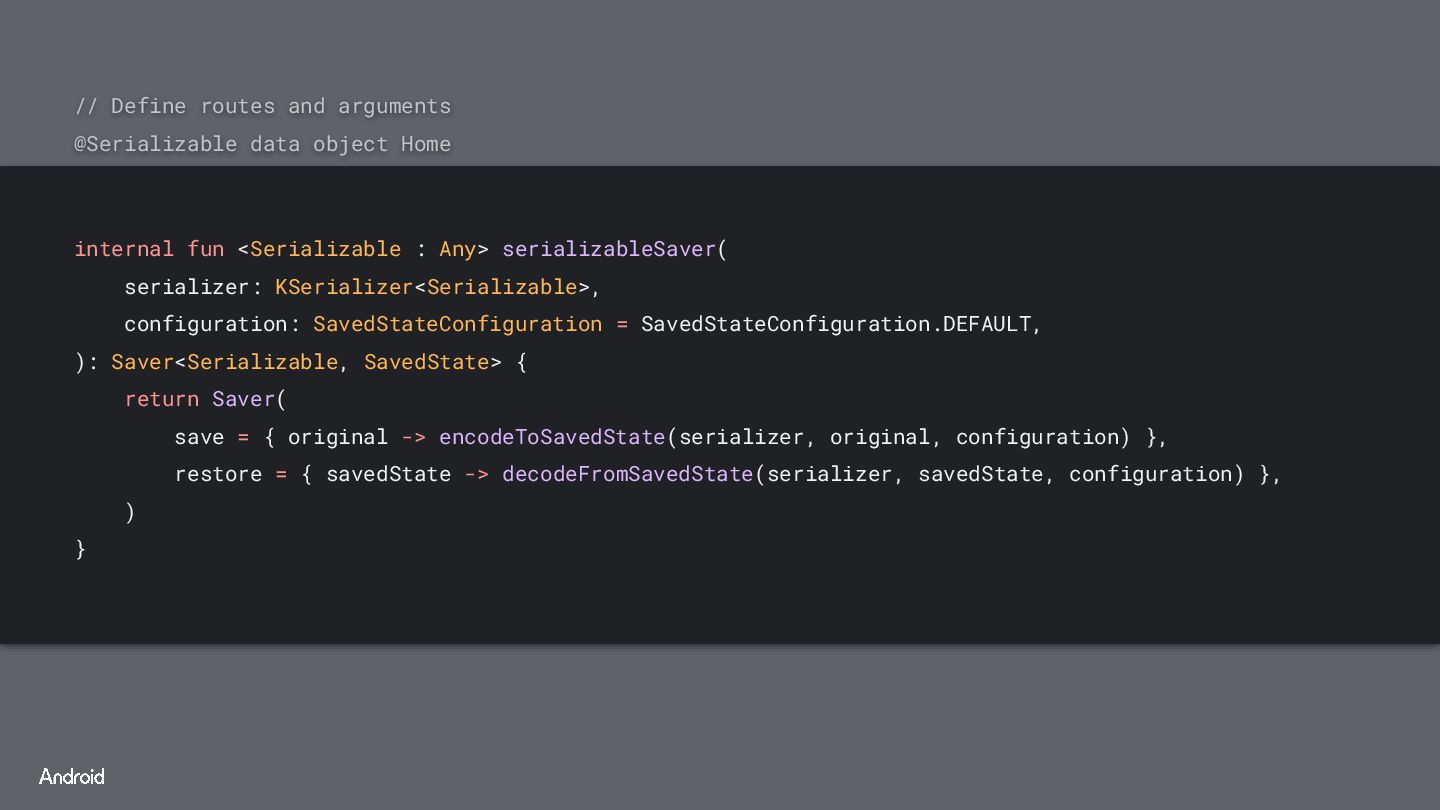
Task: Click the closing curly brace of the function
Action: click(81, 549)
